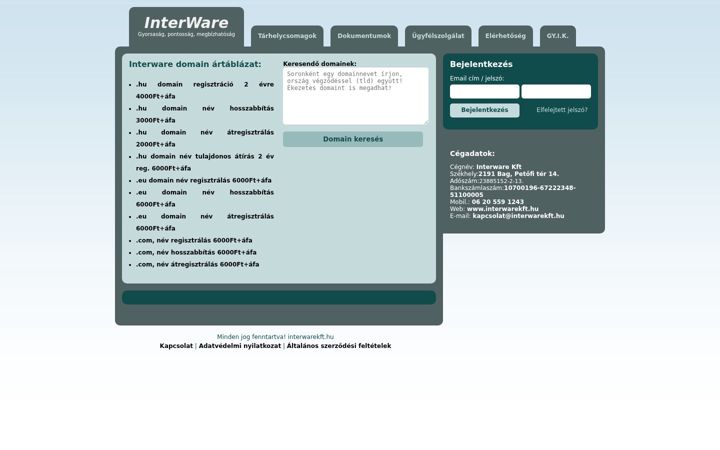Click the Bejelentkezés panel heading

click(481, 64)
